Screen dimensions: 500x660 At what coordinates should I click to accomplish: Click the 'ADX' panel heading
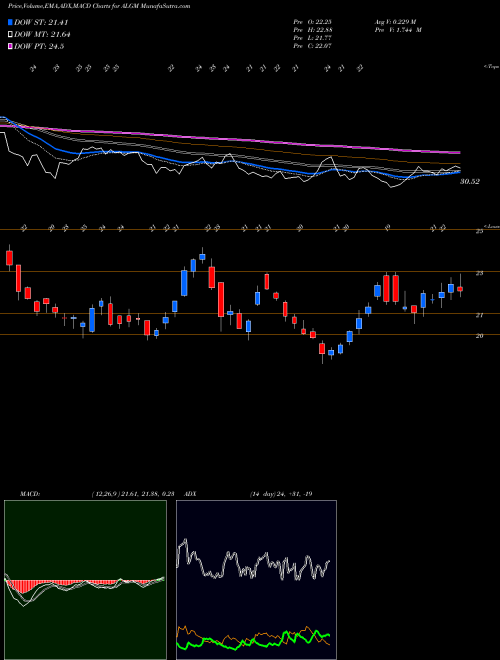click(190, 494)
